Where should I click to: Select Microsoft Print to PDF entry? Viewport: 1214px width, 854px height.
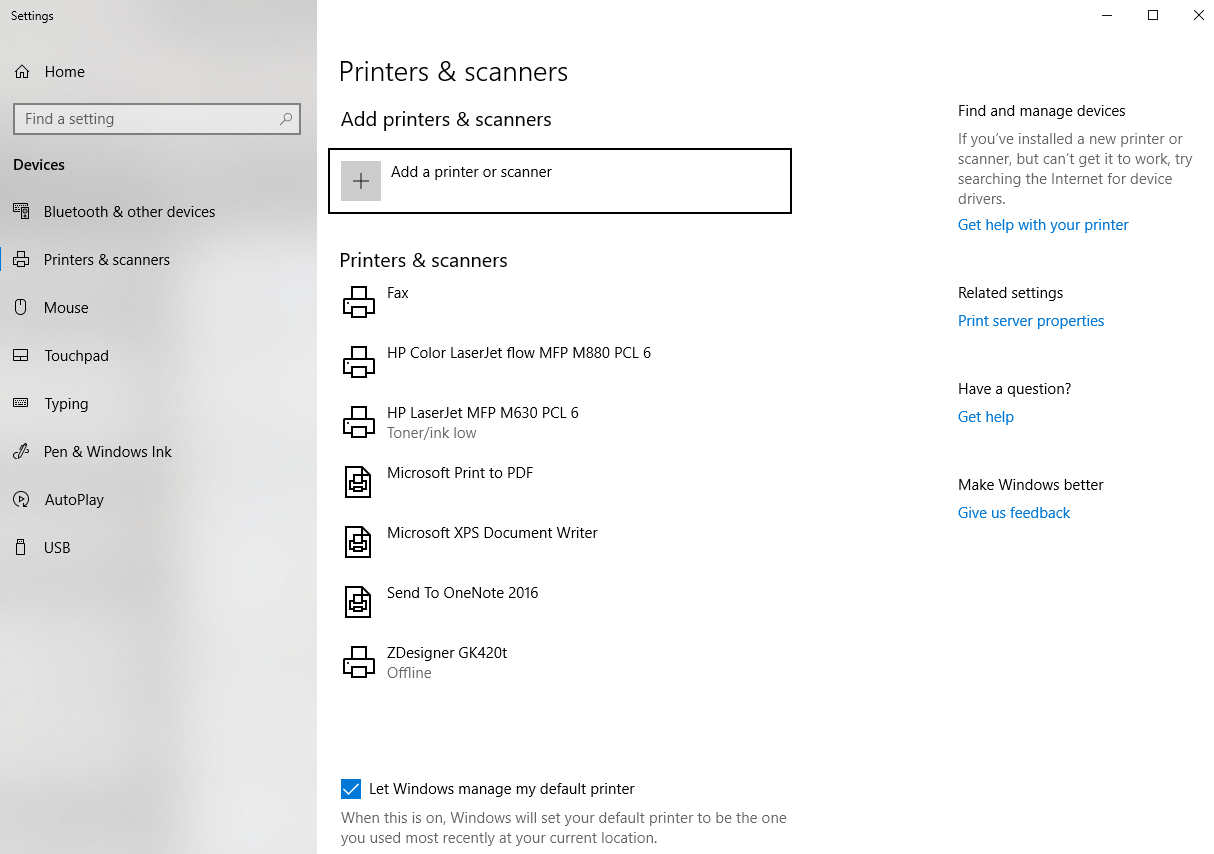[460, 473]
